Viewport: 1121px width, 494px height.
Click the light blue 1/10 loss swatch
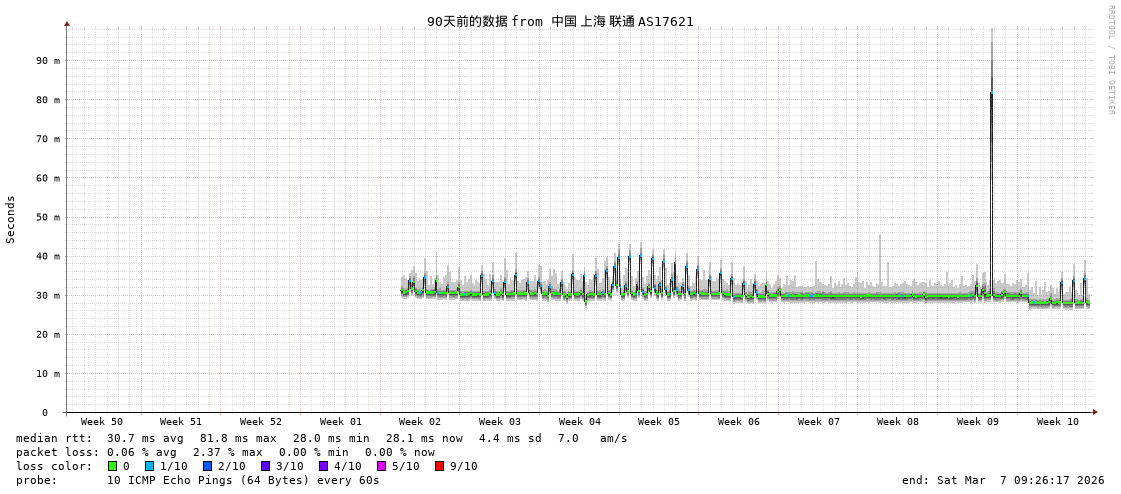click(x=149, y=466)
